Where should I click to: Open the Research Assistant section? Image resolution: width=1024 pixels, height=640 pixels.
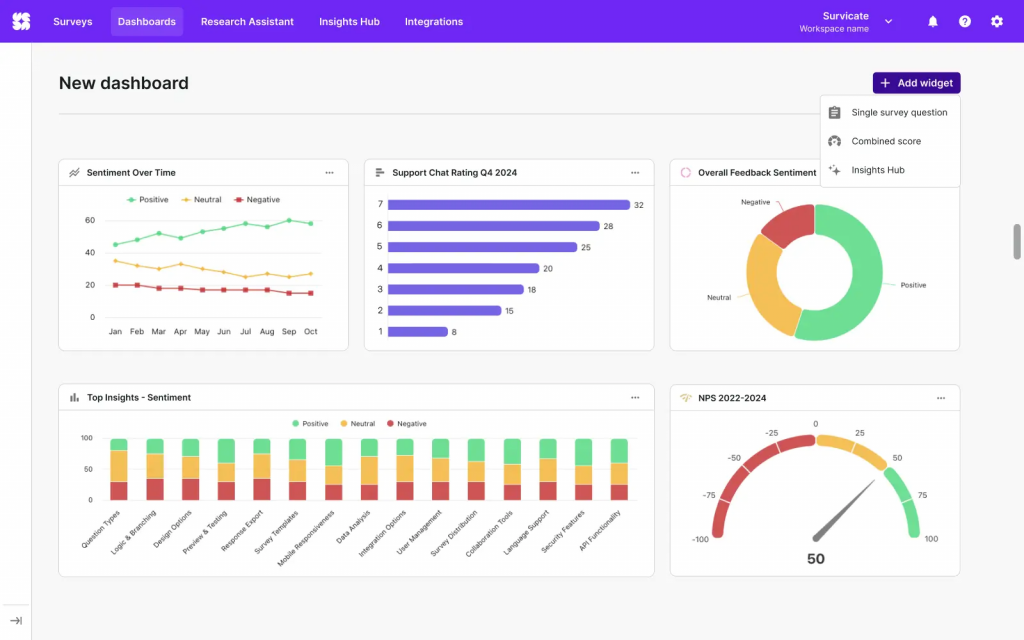point(246,20)
